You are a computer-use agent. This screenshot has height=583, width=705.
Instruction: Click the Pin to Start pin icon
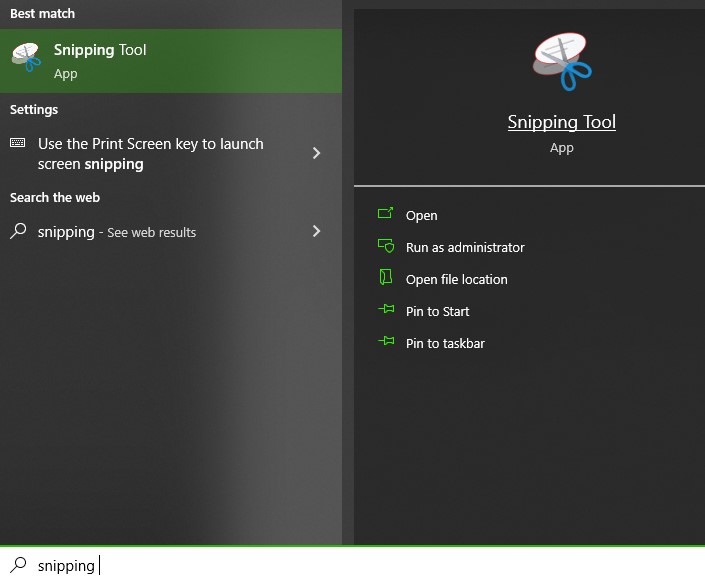[x=386, y=309]
